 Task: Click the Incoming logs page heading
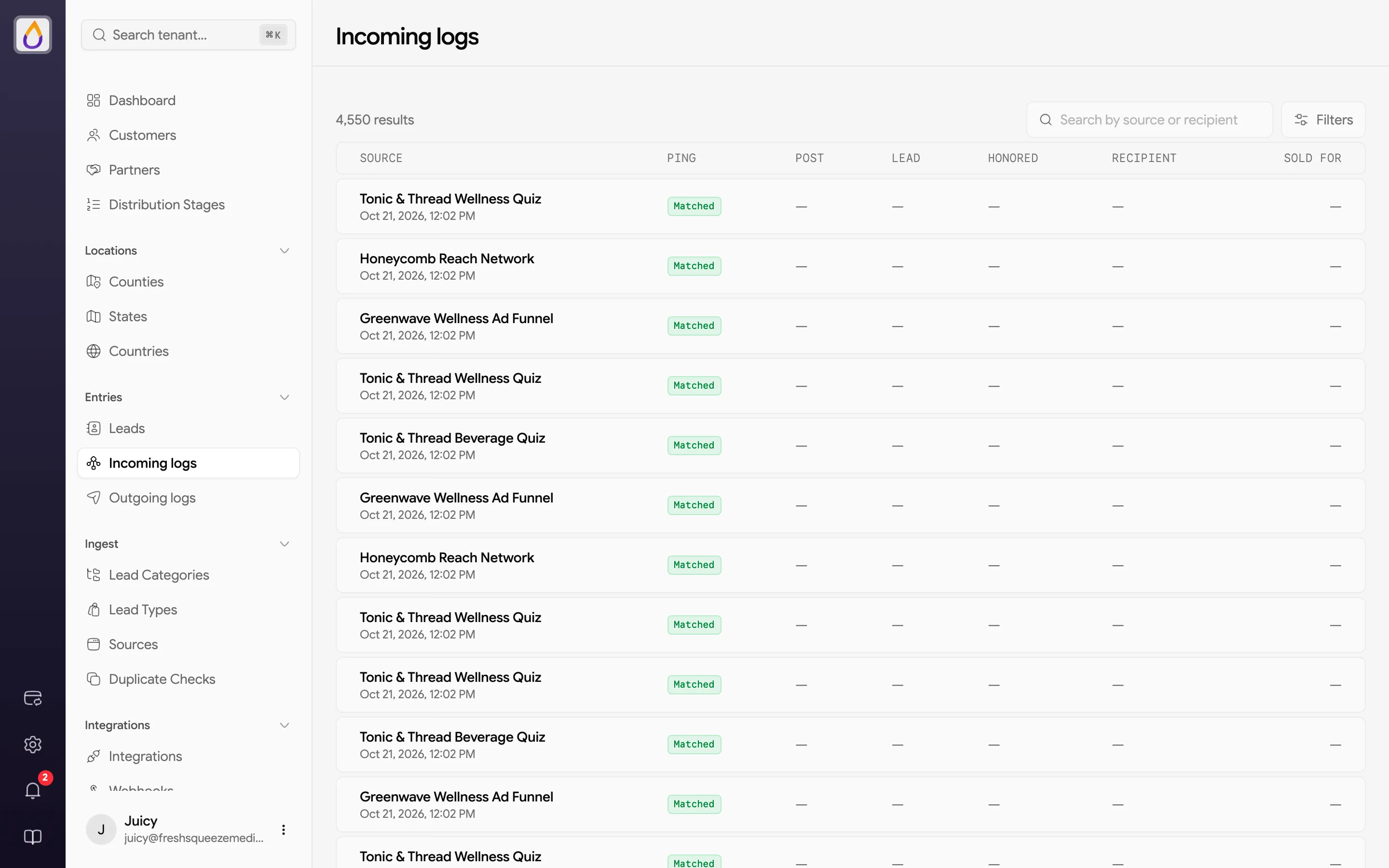[407, 37]
